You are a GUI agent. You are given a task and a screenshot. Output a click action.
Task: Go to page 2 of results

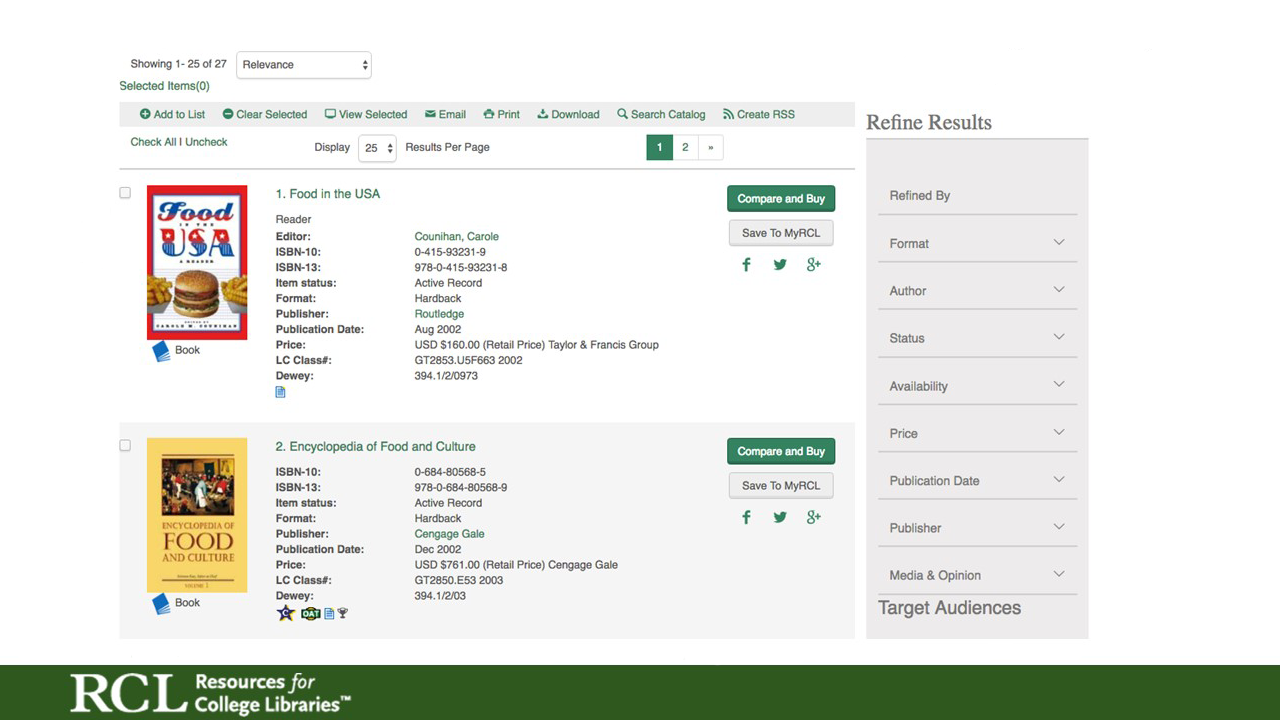pos(685,148)
